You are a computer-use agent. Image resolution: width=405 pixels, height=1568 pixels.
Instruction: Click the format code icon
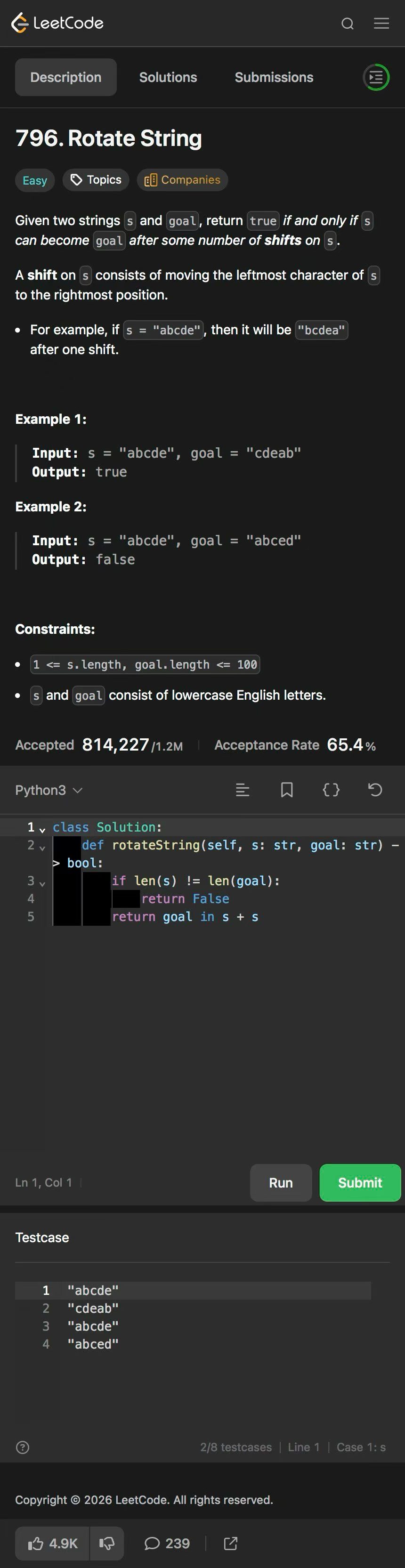(243, 790)
